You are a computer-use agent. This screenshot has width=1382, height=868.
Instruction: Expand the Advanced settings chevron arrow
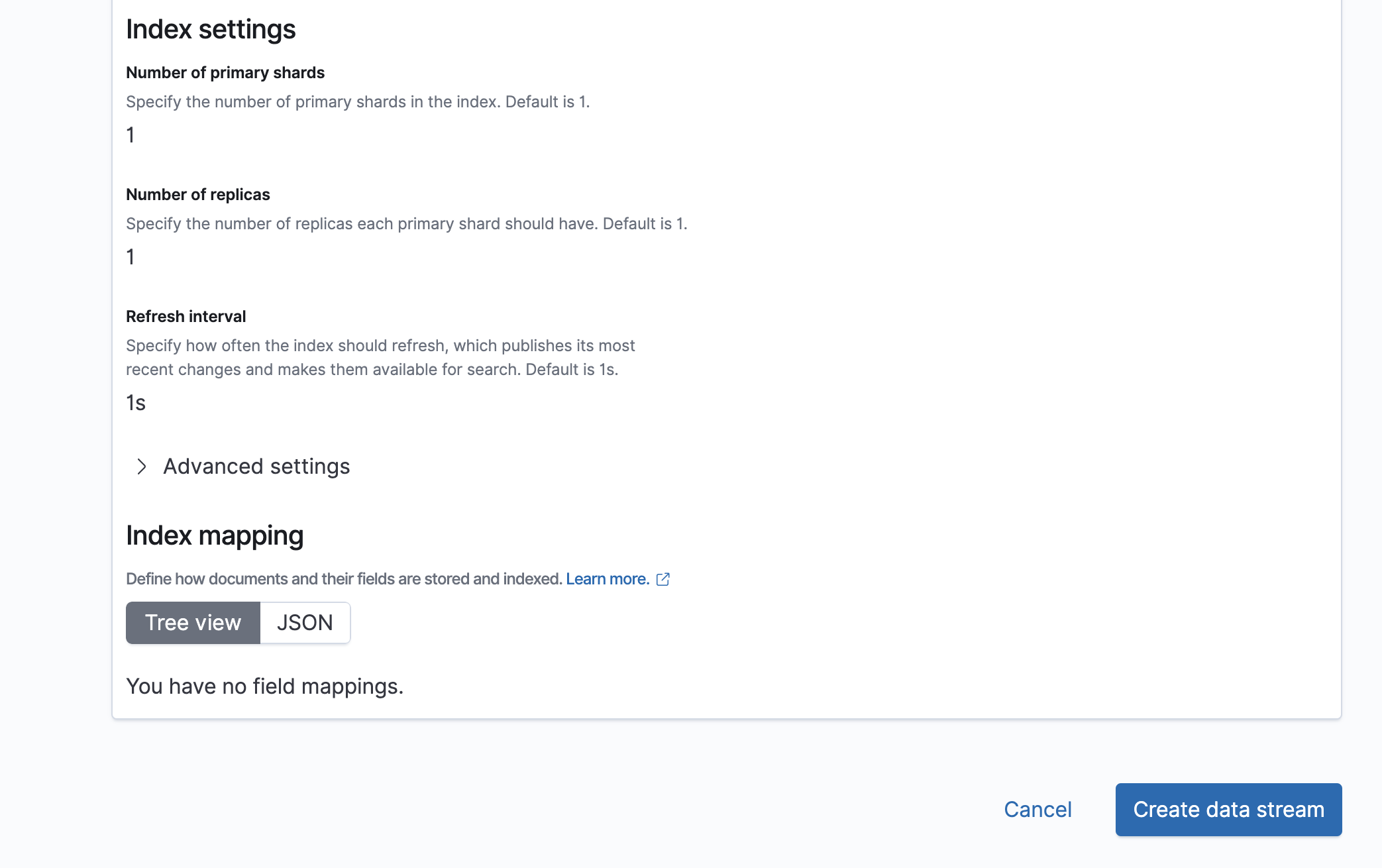click(x=141, y=466)
